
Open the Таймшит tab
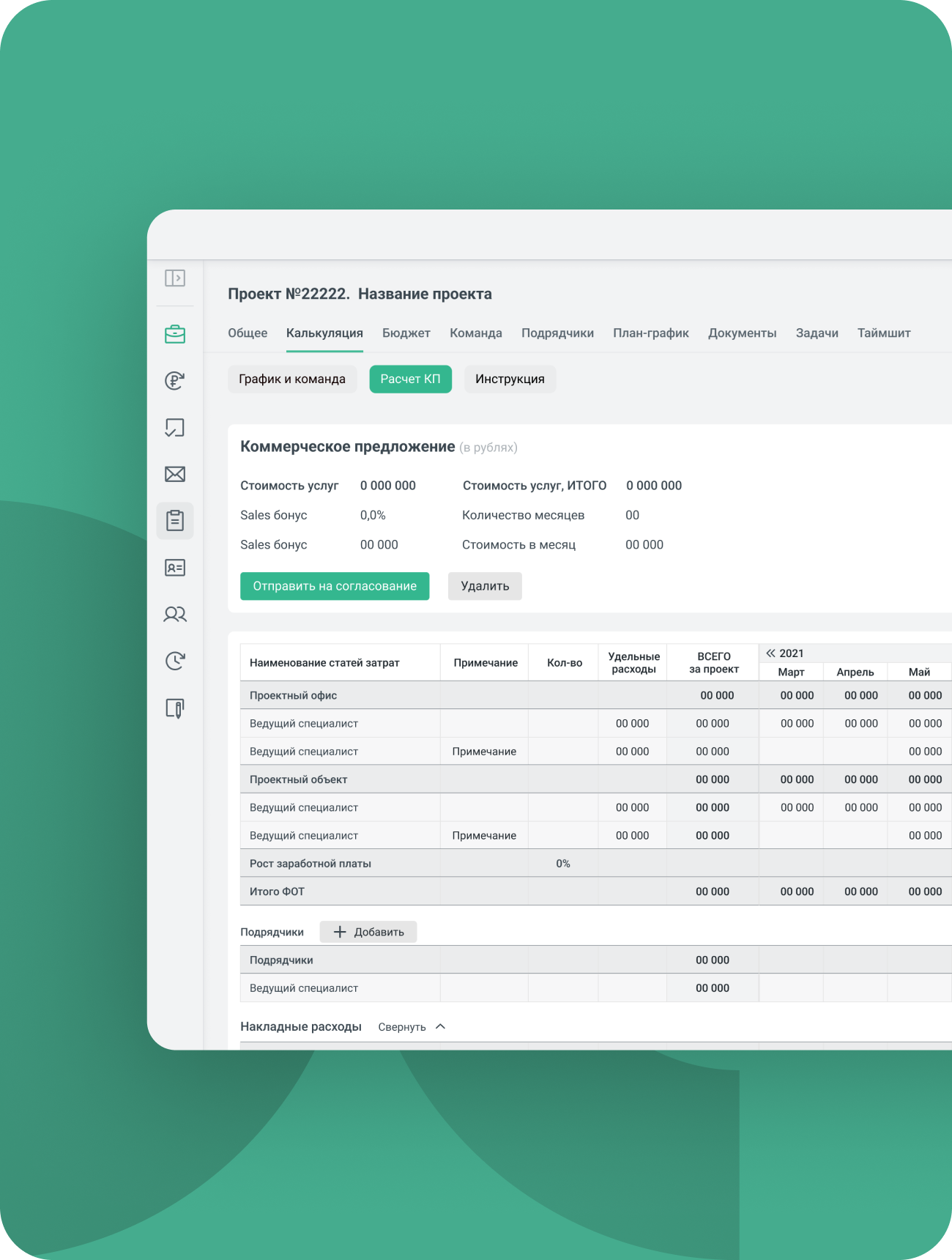(x=883, y=333)
